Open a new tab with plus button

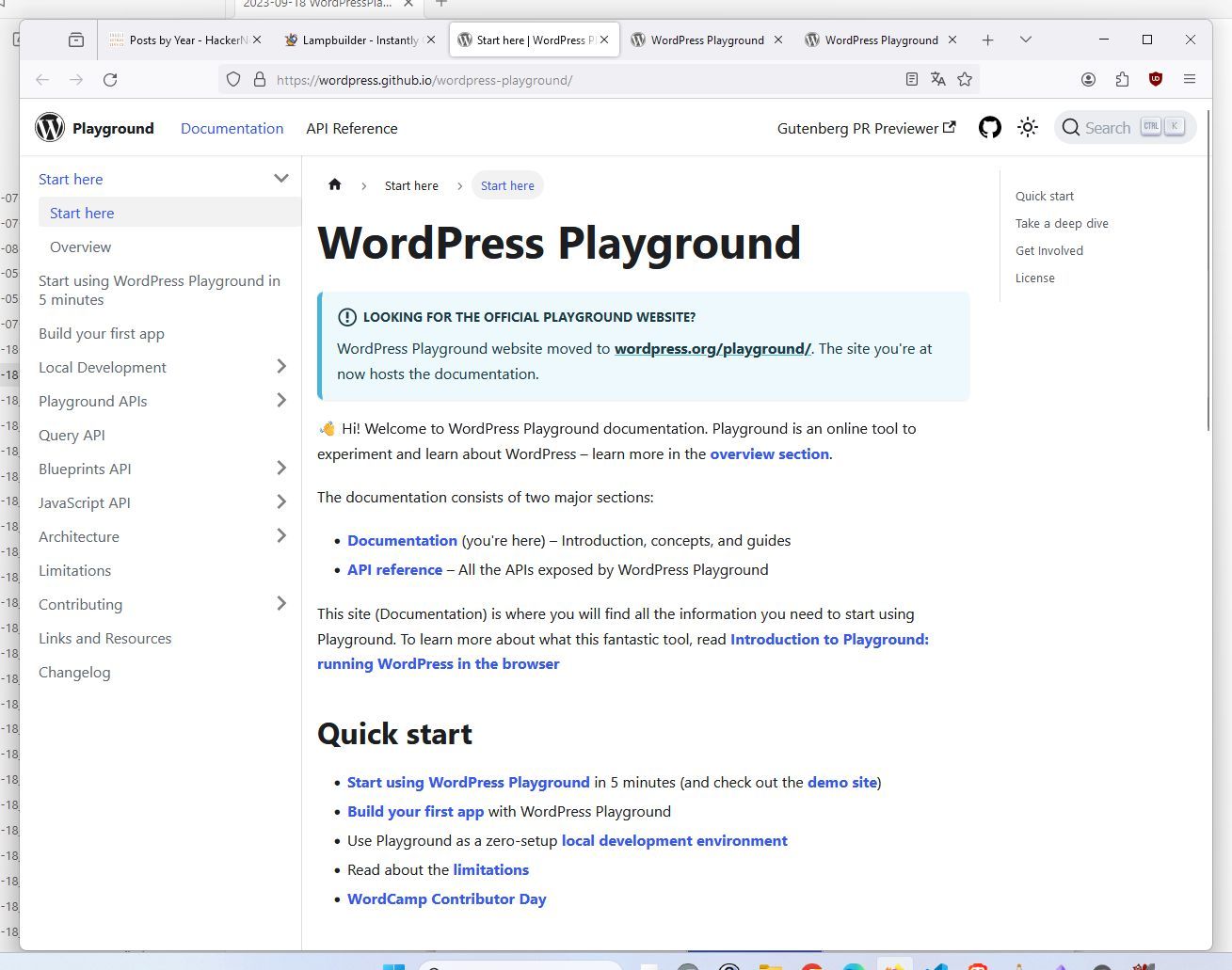click(987, 40)
